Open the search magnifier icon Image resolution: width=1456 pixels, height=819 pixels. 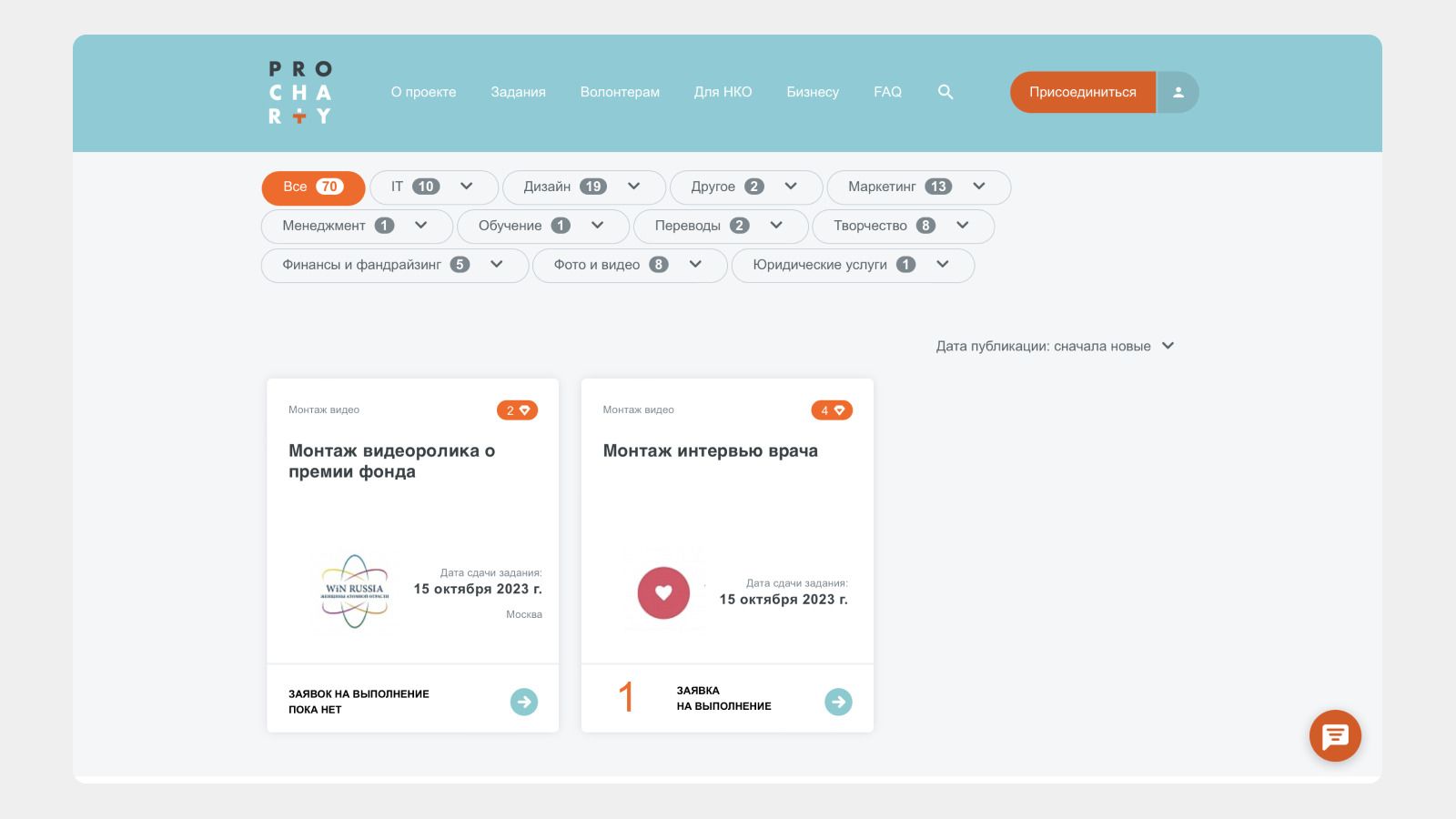pos(945,92)
